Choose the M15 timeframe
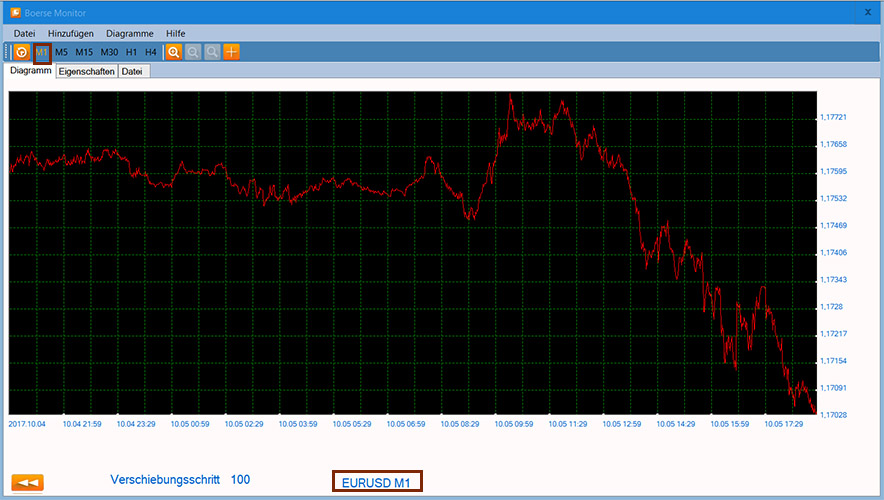 coord(84,52)
